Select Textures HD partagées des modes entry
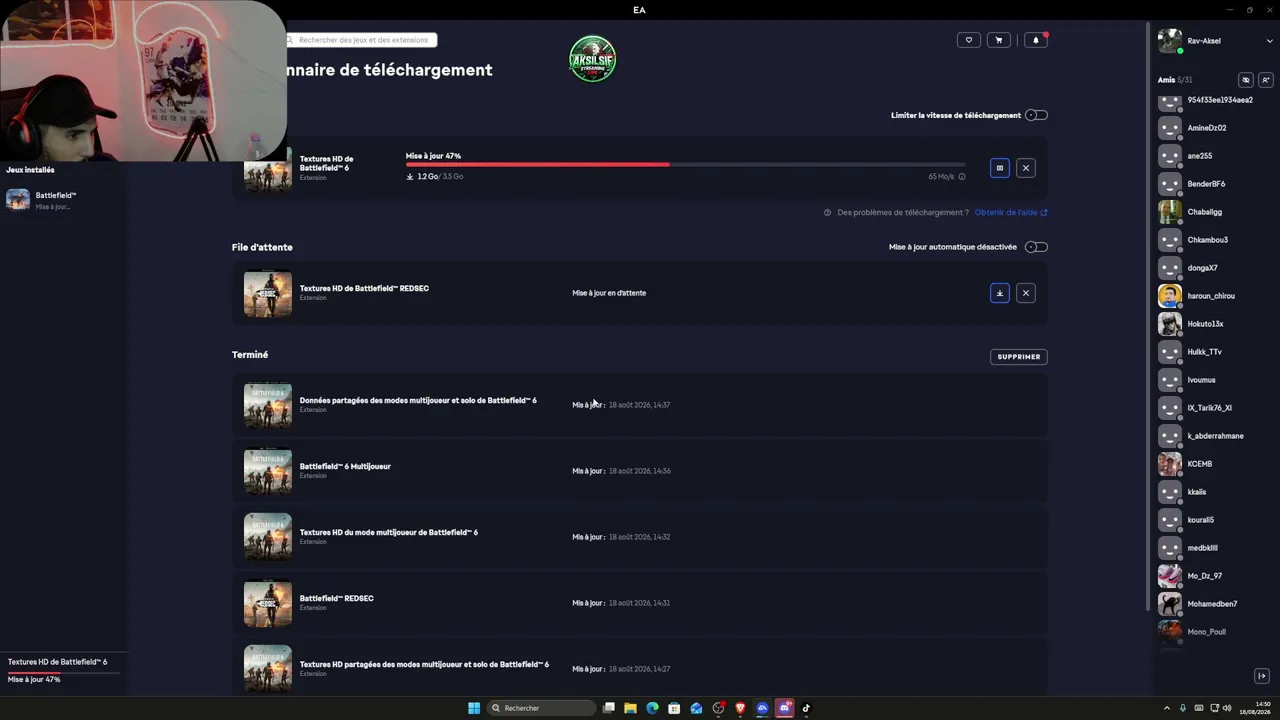1280x720 pixels. pyautogui.click(x=640, y=669)
